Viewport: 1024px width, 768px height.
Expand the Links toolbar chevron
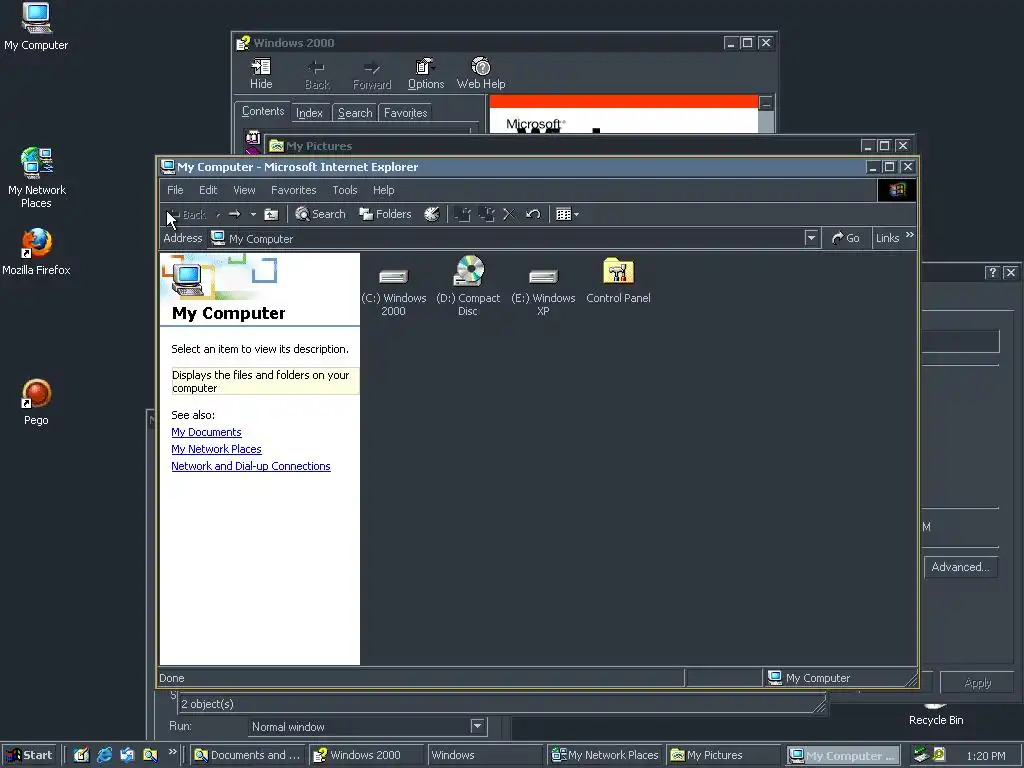point(910,235)
